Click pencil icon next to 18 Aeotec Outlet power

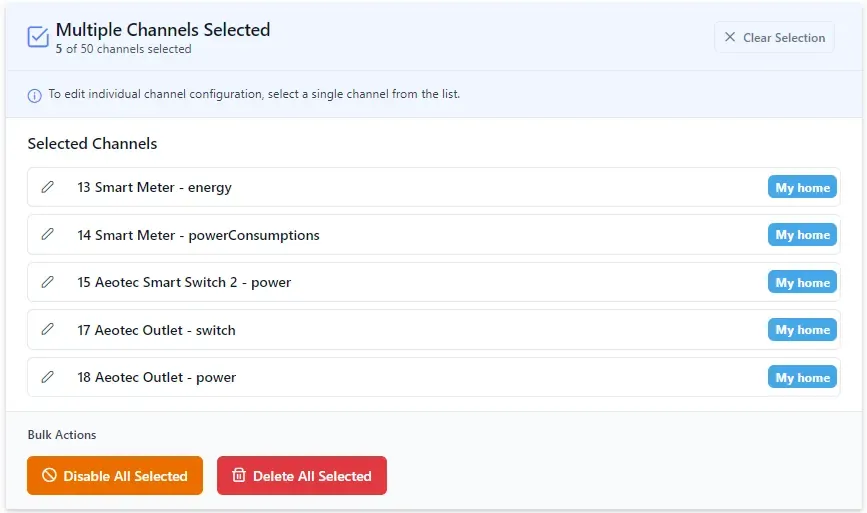pyautogui.click(x=47, y=377)
